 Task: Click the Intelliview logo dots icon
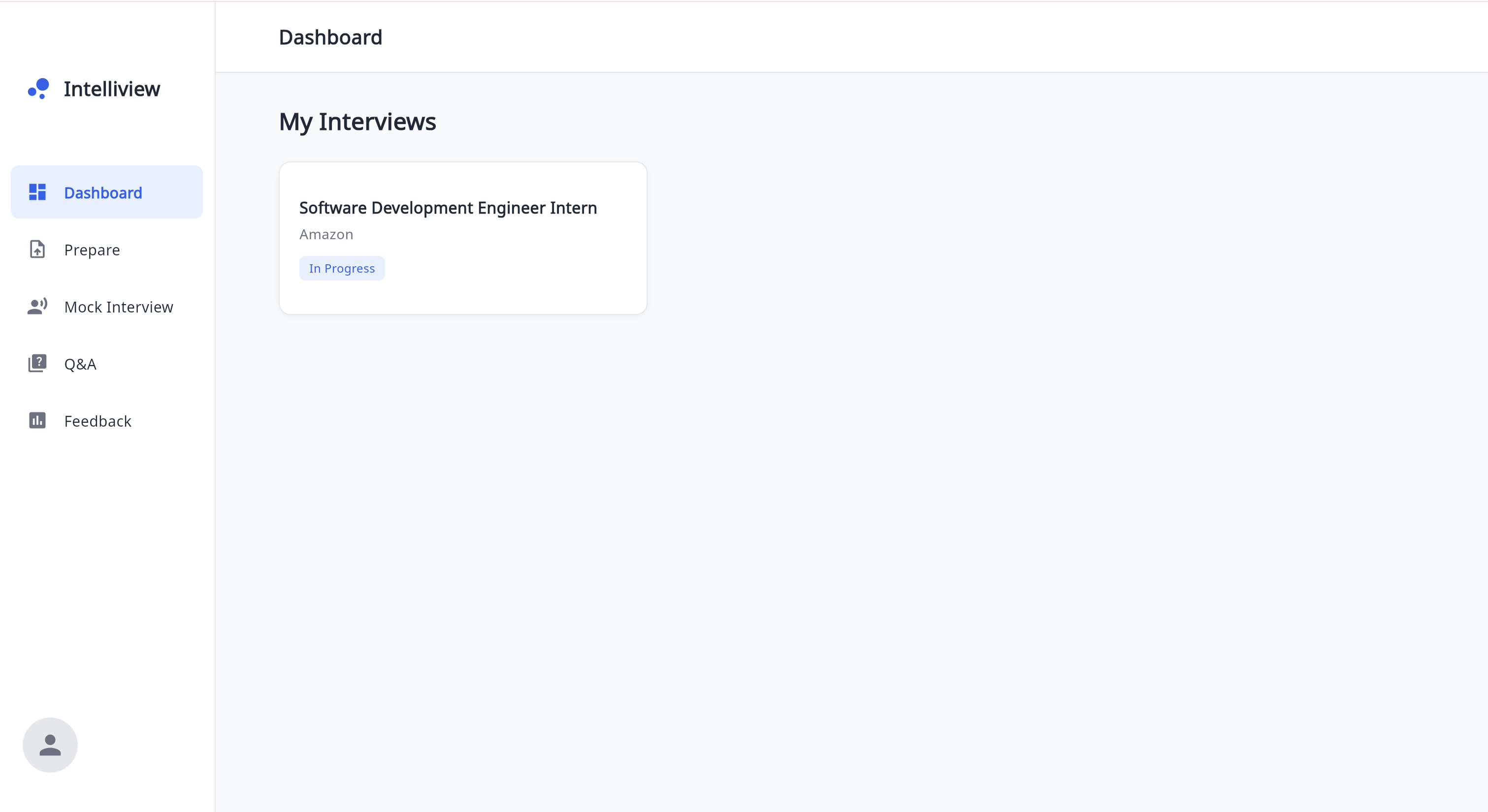pyautogui.click(x=39, y=89)
